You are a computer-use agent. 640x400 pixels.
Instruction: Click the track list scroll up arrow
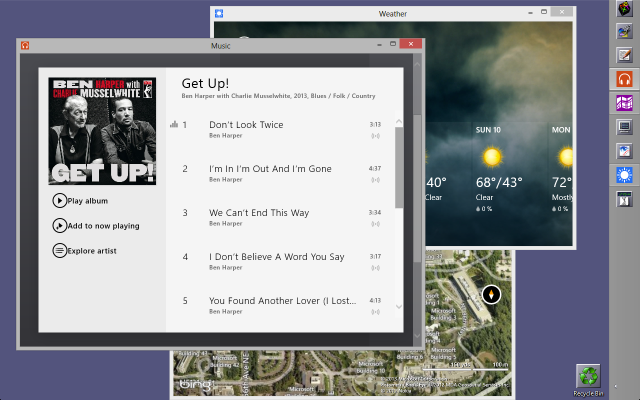[x=399, y=122]
